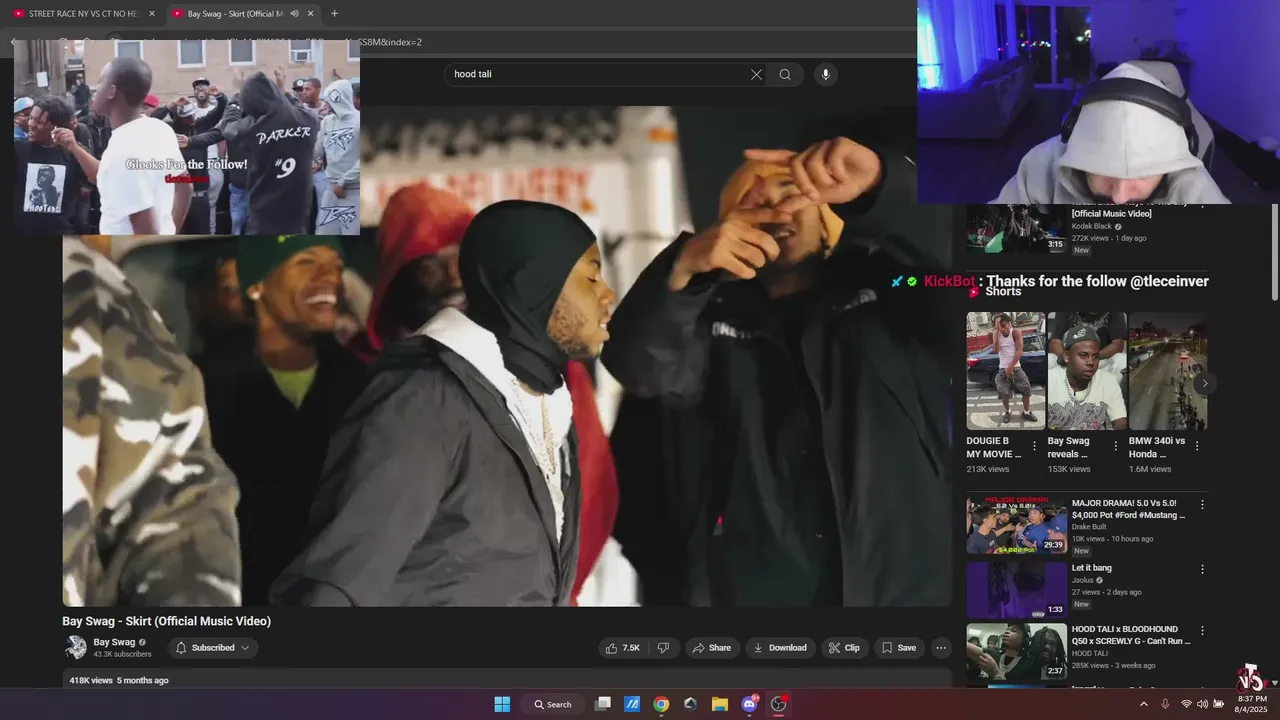Screen dimensions: 1280x720
Task: Open the blue taskbar app next to Task View
Action: [x=632, y=704]
